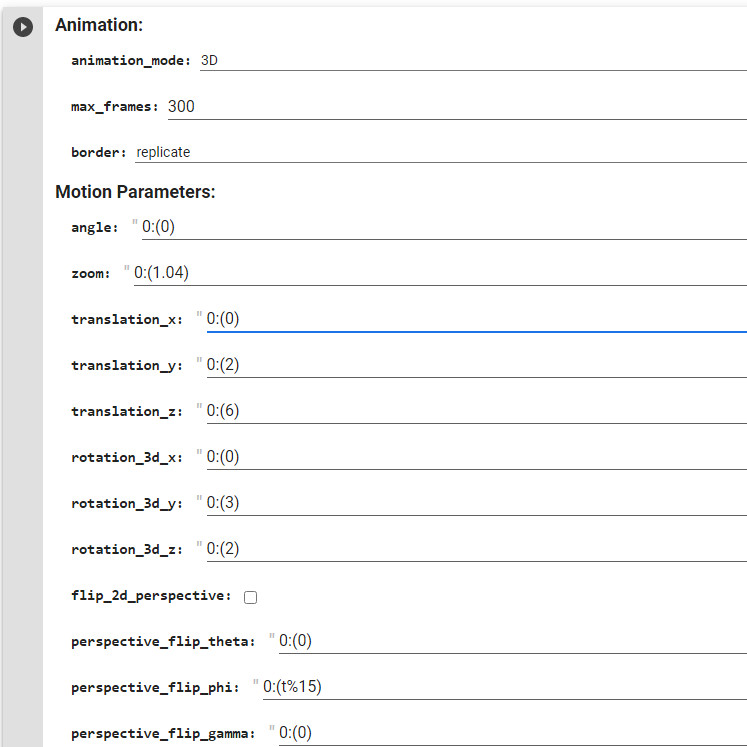Click the translation_y field with 0:(2)
This screenshot has width=747, height=747.
click(x=476, y=365)
